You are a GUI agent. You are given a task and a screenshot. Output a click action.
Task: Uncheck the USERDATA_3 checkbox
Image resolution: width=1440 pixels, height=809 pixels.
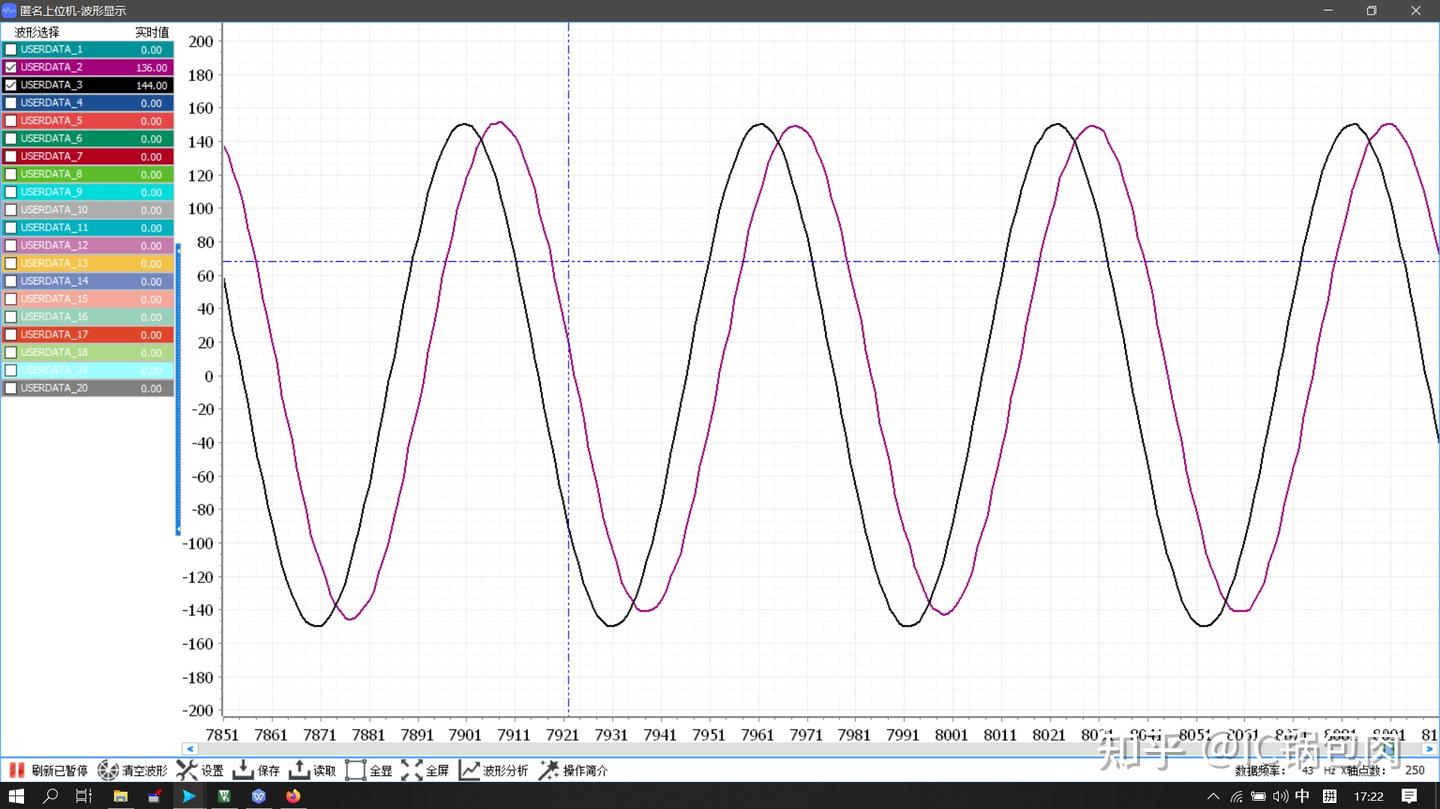[11, 85]
